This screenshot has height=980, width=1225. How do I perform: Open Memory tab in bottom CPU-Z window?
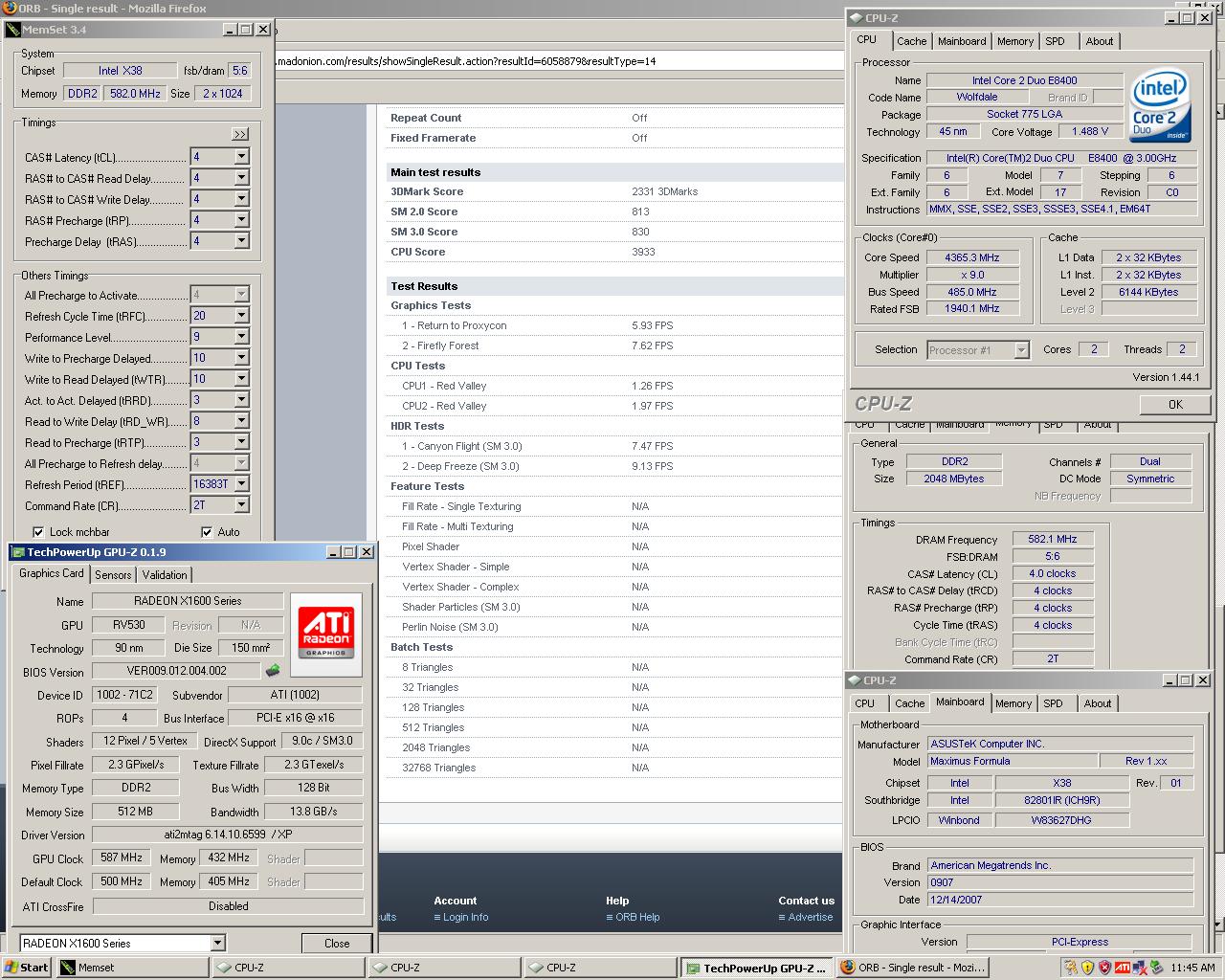click(1013, 703)
